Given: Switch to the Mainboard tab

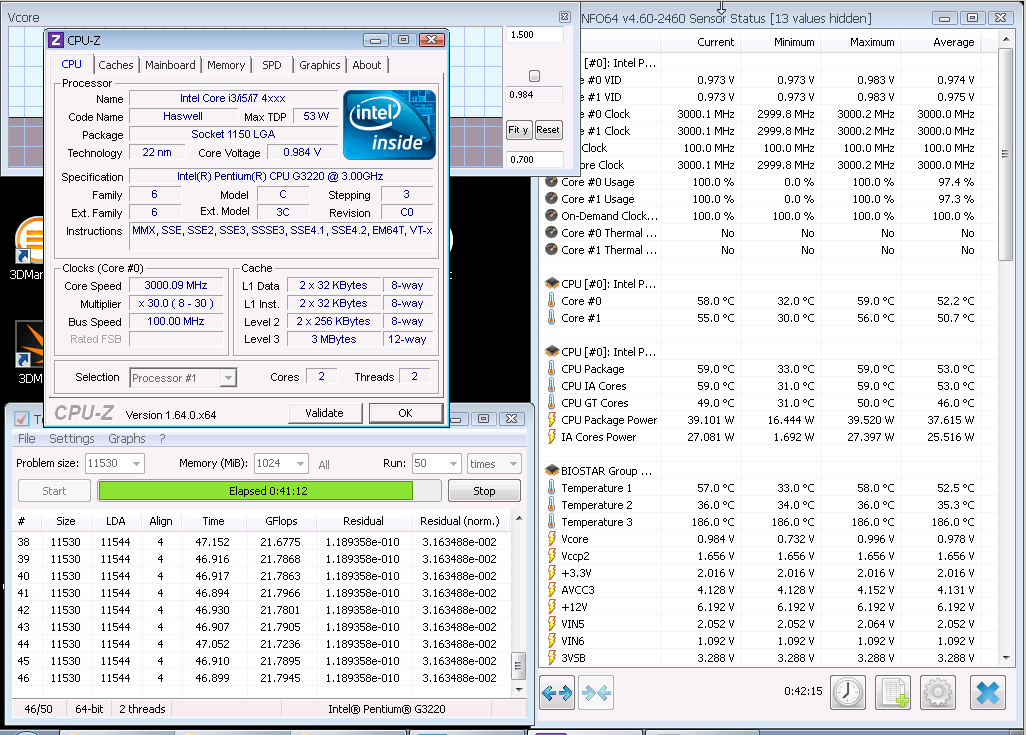Looking at the screenshot, I should tap(170, 65).
